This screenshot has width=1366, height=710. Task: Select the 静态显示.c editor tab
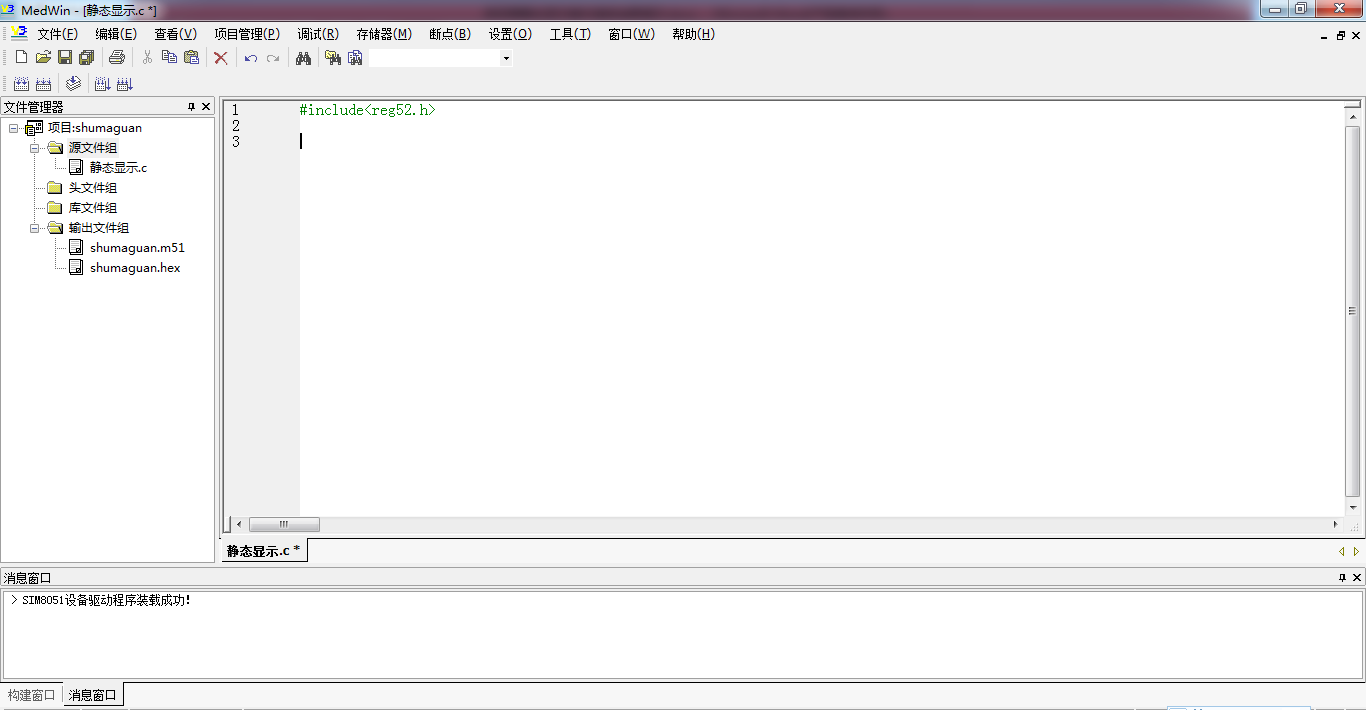[263, 551]
